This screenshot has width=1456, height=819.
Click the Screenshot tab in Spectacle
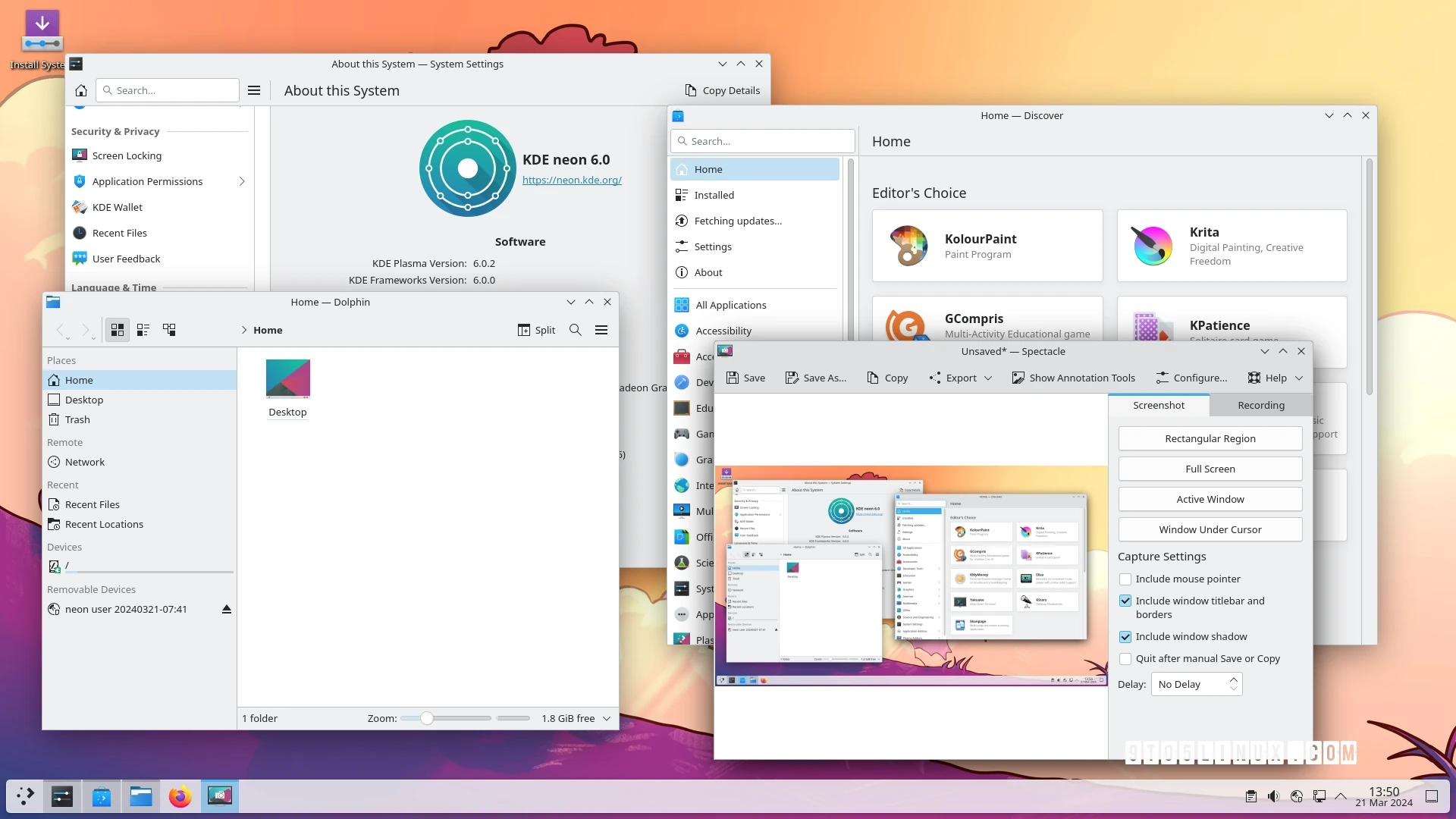click(1158, 405)
